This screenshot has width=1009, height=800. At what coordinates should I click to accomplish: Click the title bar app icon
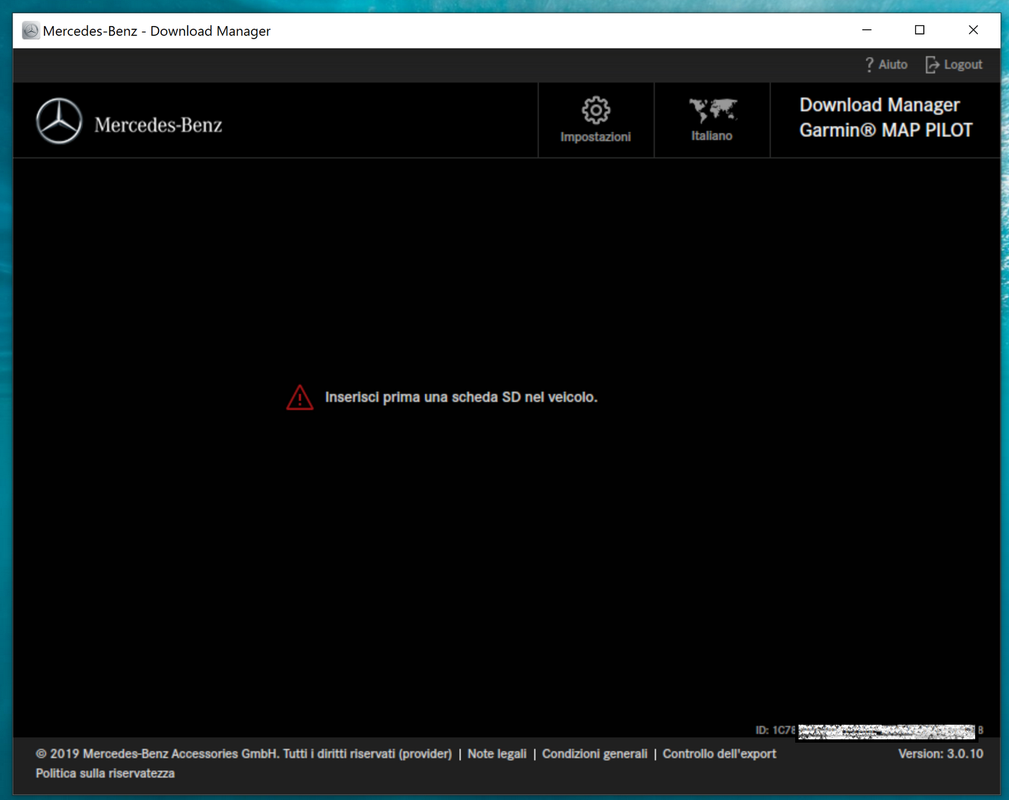[x=30, y=31]
